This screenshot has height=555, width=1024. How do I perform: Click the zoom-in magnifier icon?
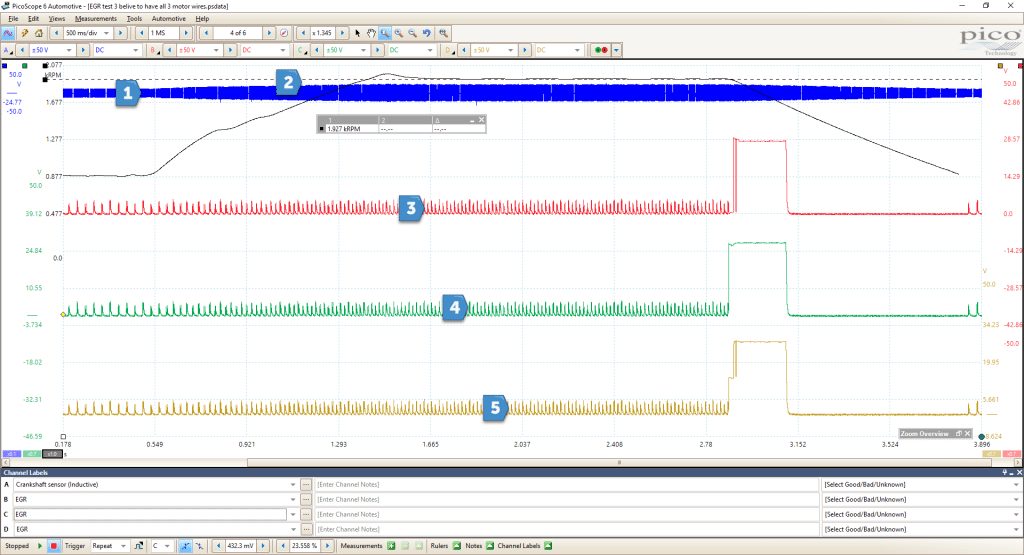coord(398,33)
